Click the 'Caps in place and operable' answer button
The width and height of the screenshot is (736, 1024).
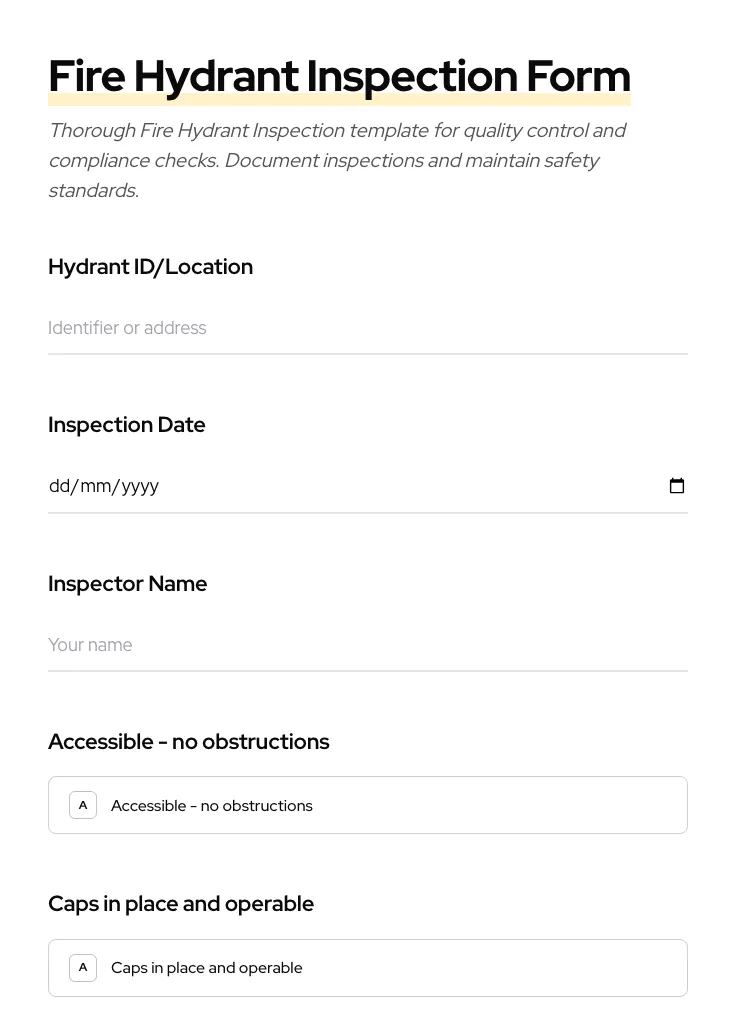tap(368, 967)
